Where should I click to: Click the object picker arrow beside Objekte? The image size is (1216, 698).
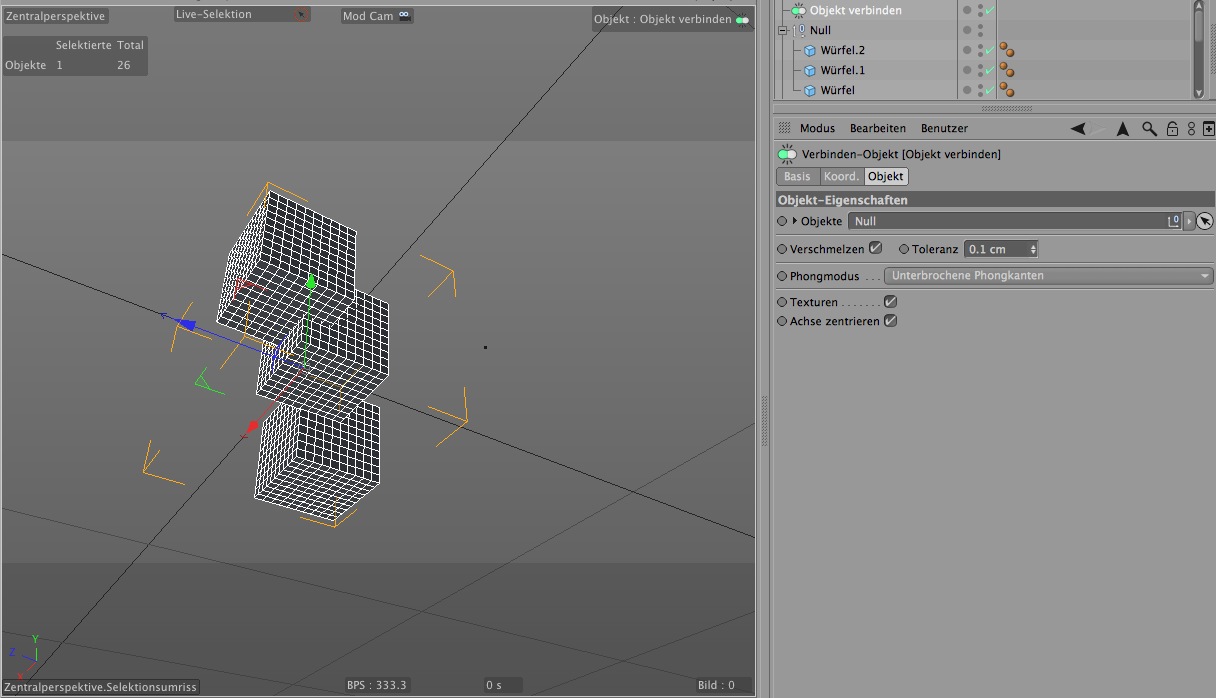(x=1204, y=221)
